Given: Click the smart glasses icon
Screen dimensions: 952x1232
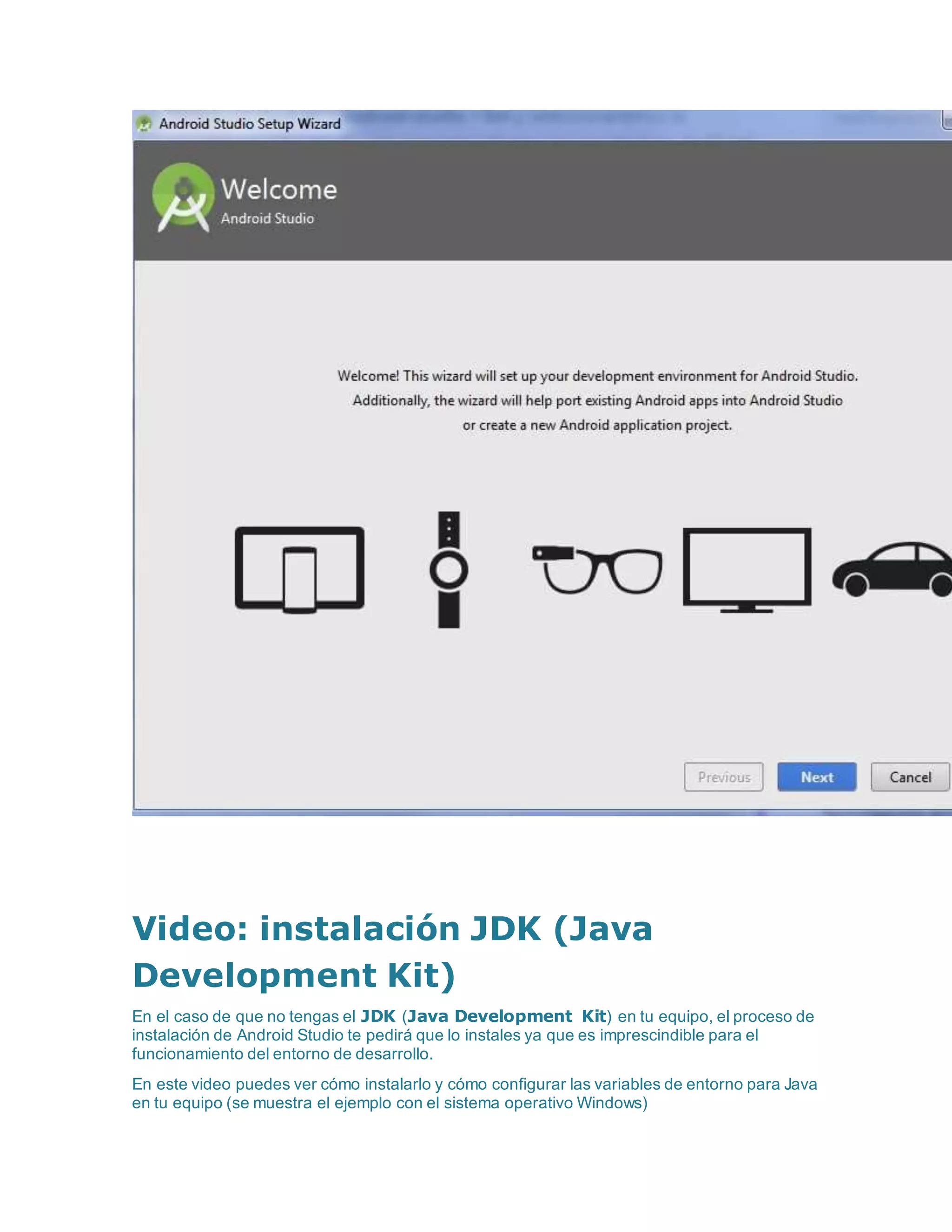Looking at the screenshot, I should click(597, 569).
